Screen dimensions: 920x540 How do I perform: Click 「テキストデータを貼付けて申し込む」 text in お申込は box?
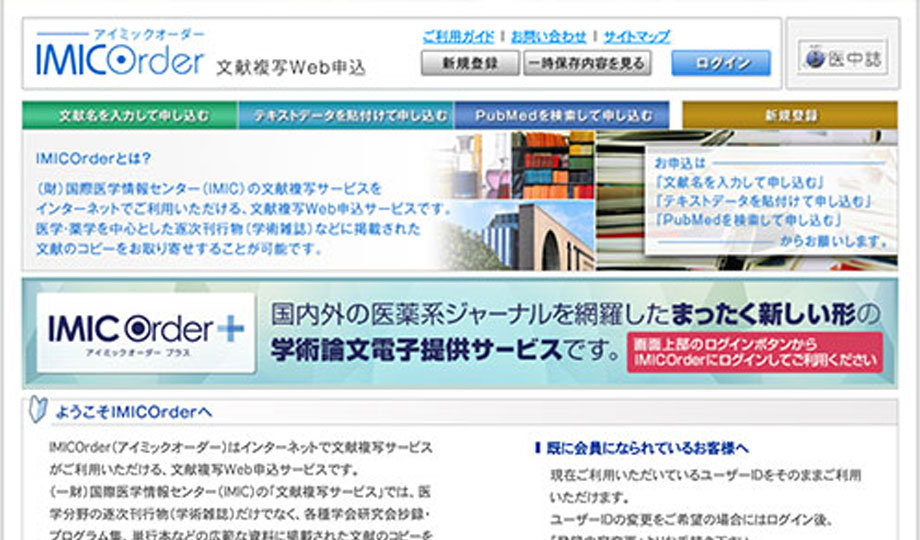point(764,201)
